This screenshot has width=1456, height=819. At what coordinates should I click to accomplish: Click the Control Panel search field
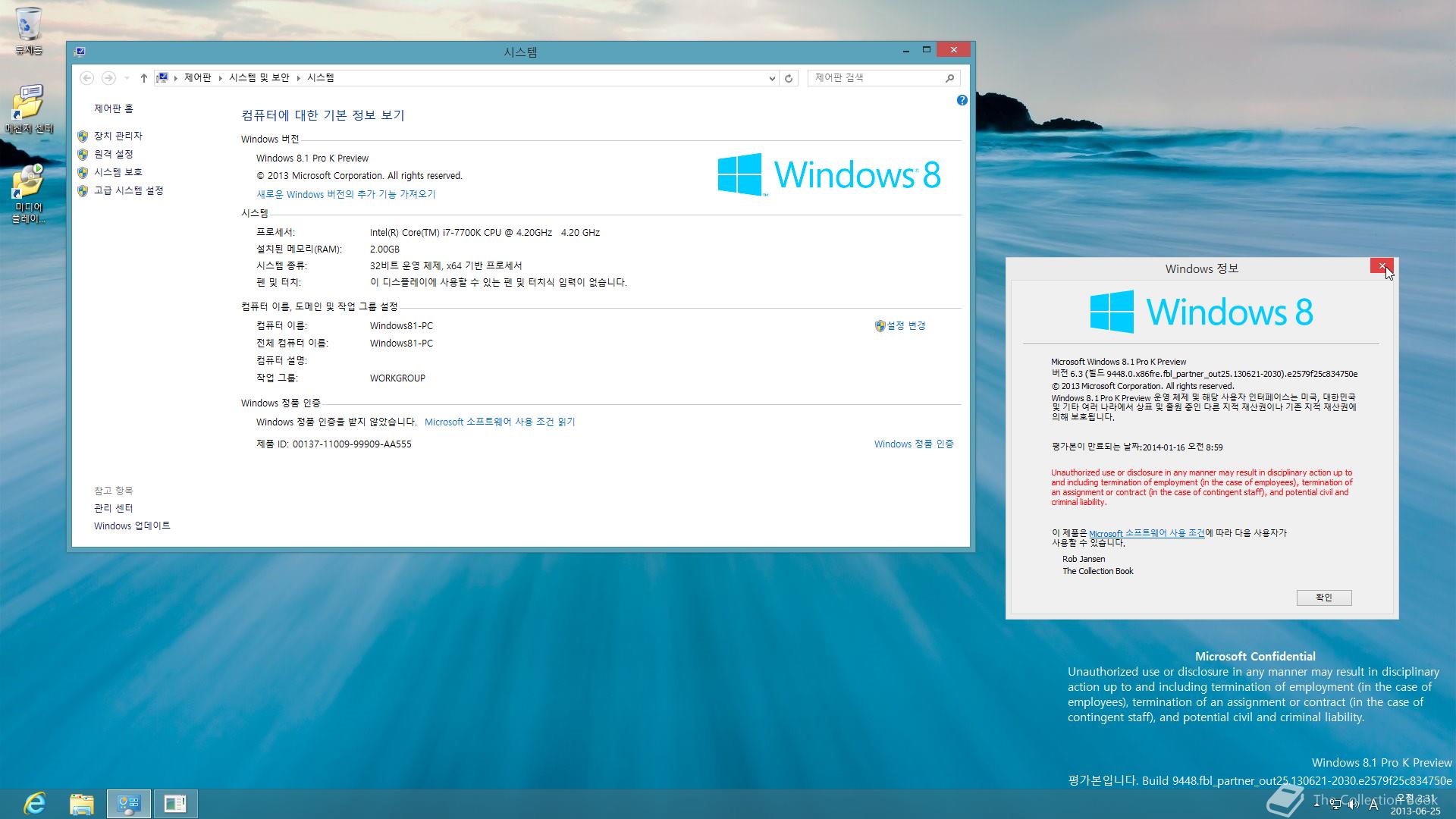point(876,77)
